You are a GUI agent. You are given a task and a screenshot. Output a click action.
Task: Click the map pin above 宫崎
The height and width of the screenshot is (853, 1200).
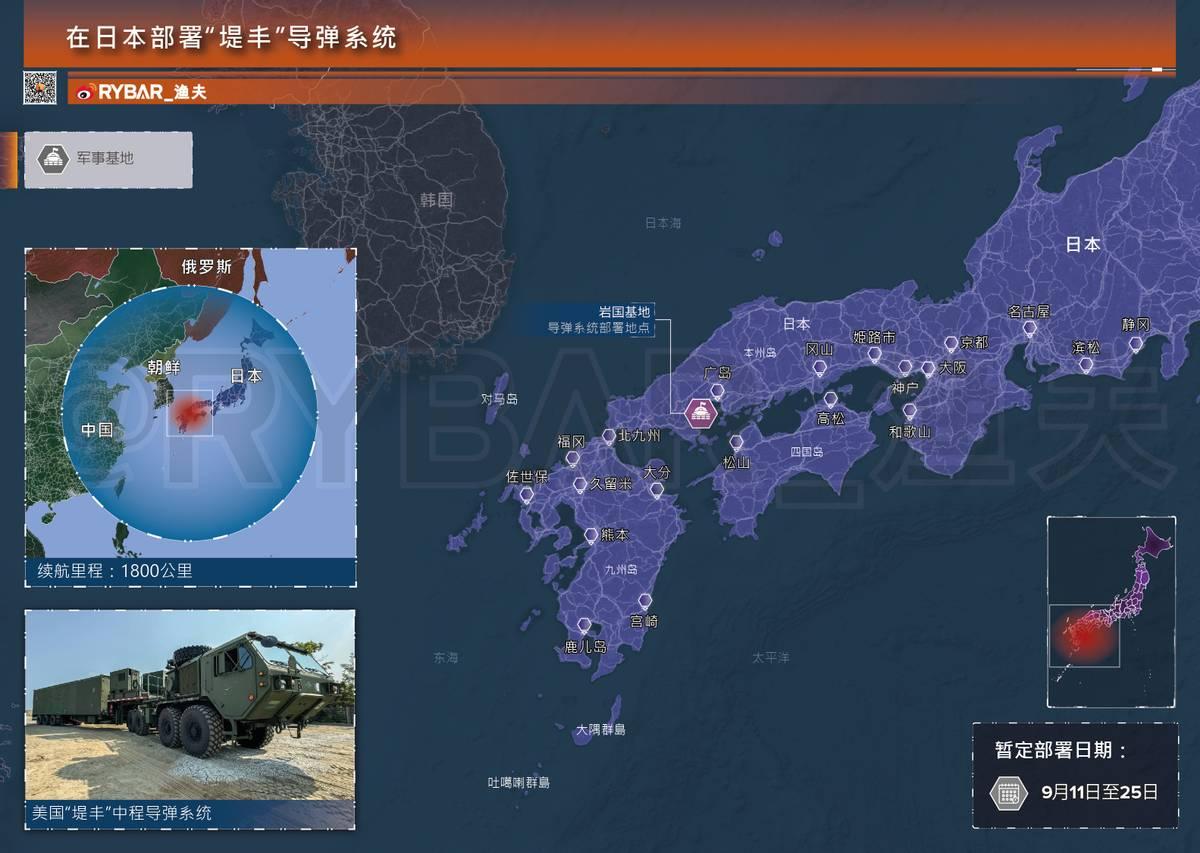(644, 601)
